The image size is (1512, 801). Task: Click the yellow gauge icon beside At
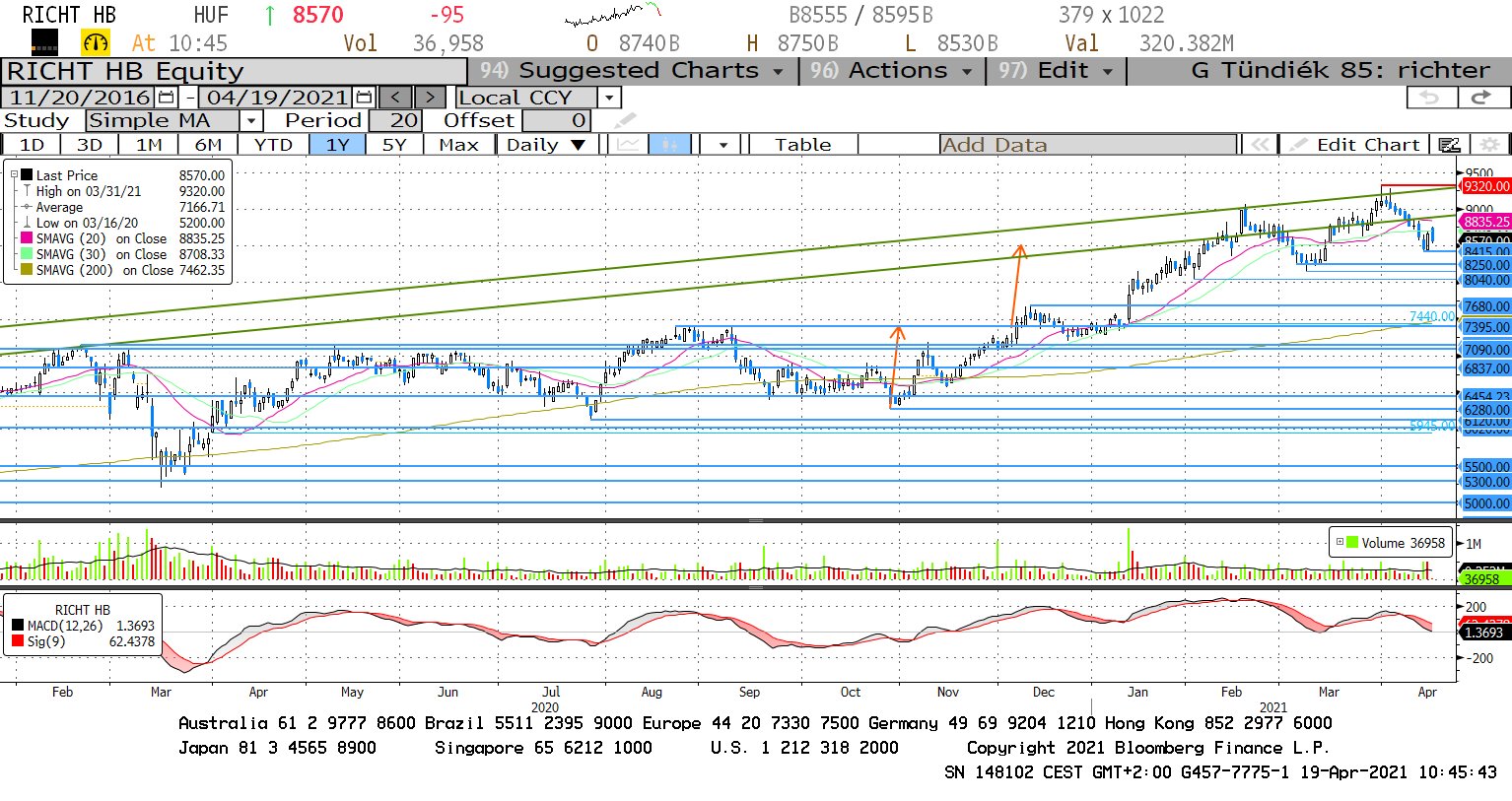[96, 42]
